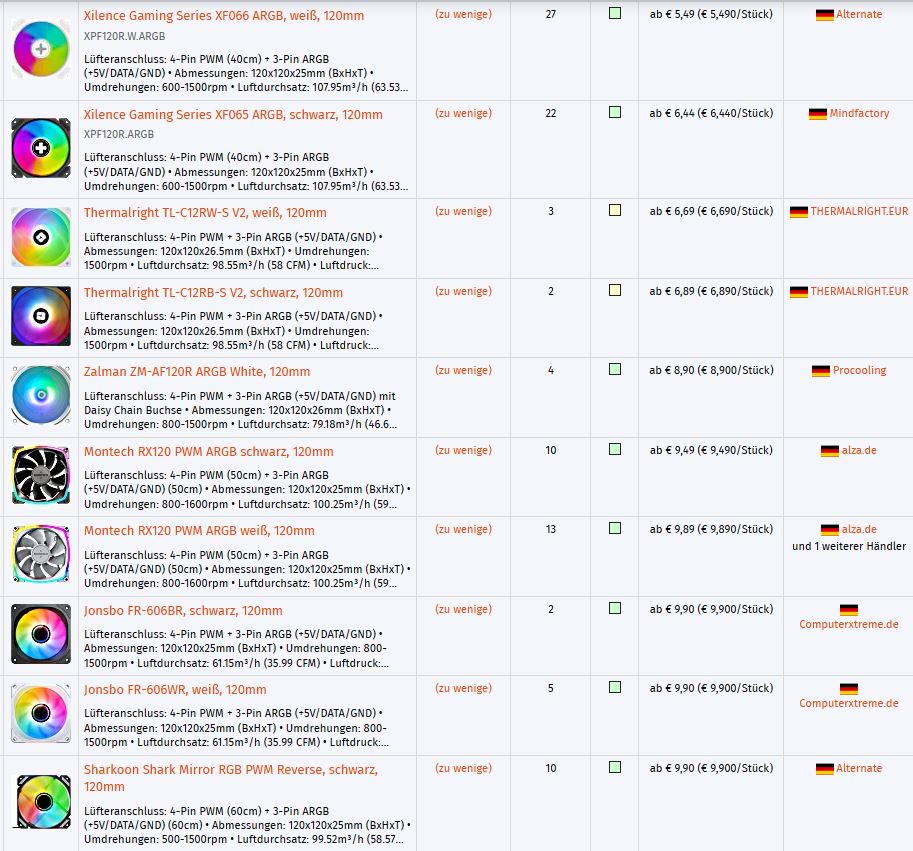Open the Thermalright TL-C12RW-S V2 weiß fan image
Screen dimensions: 913x851
[41, 237]
